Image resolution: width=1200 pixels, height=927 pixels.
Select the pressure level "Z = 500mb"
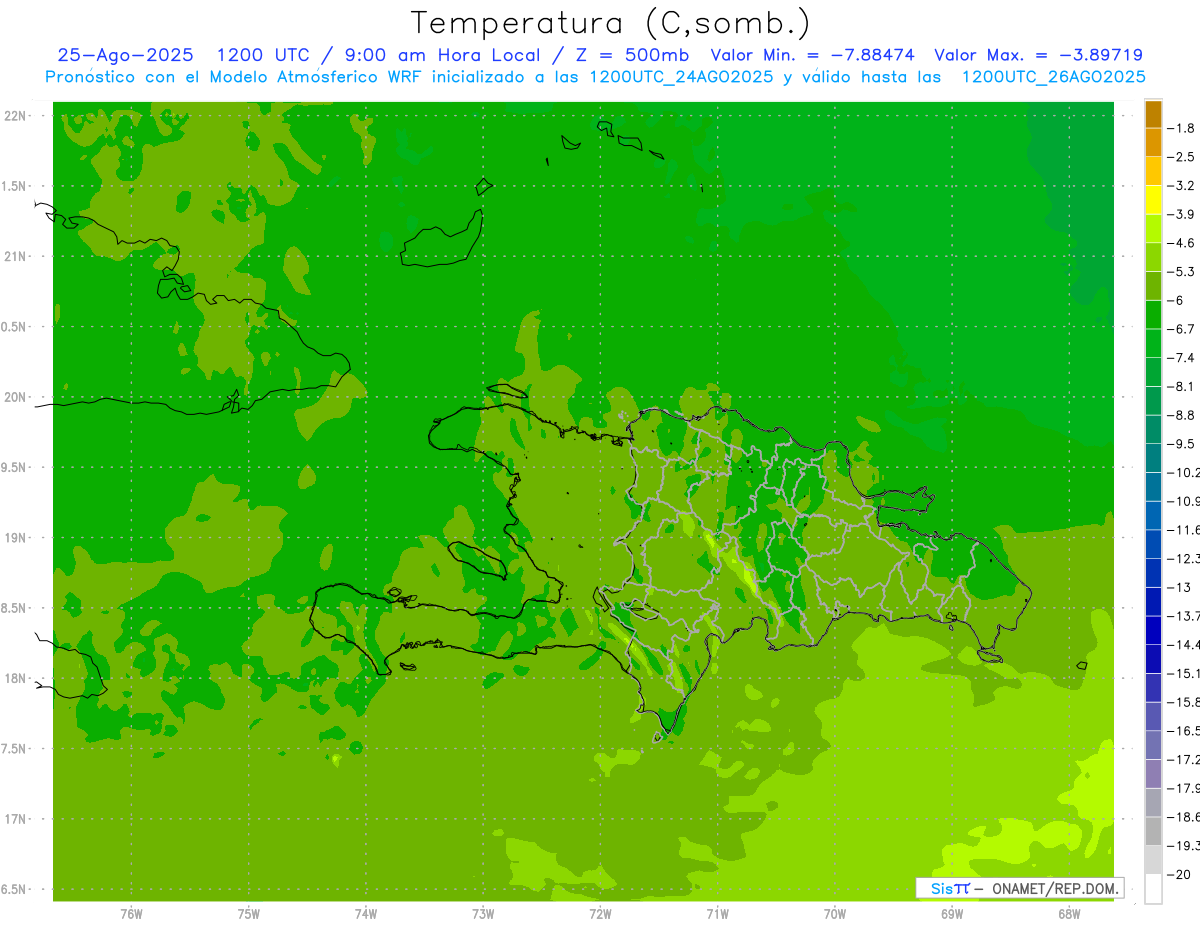pos(632,55)
